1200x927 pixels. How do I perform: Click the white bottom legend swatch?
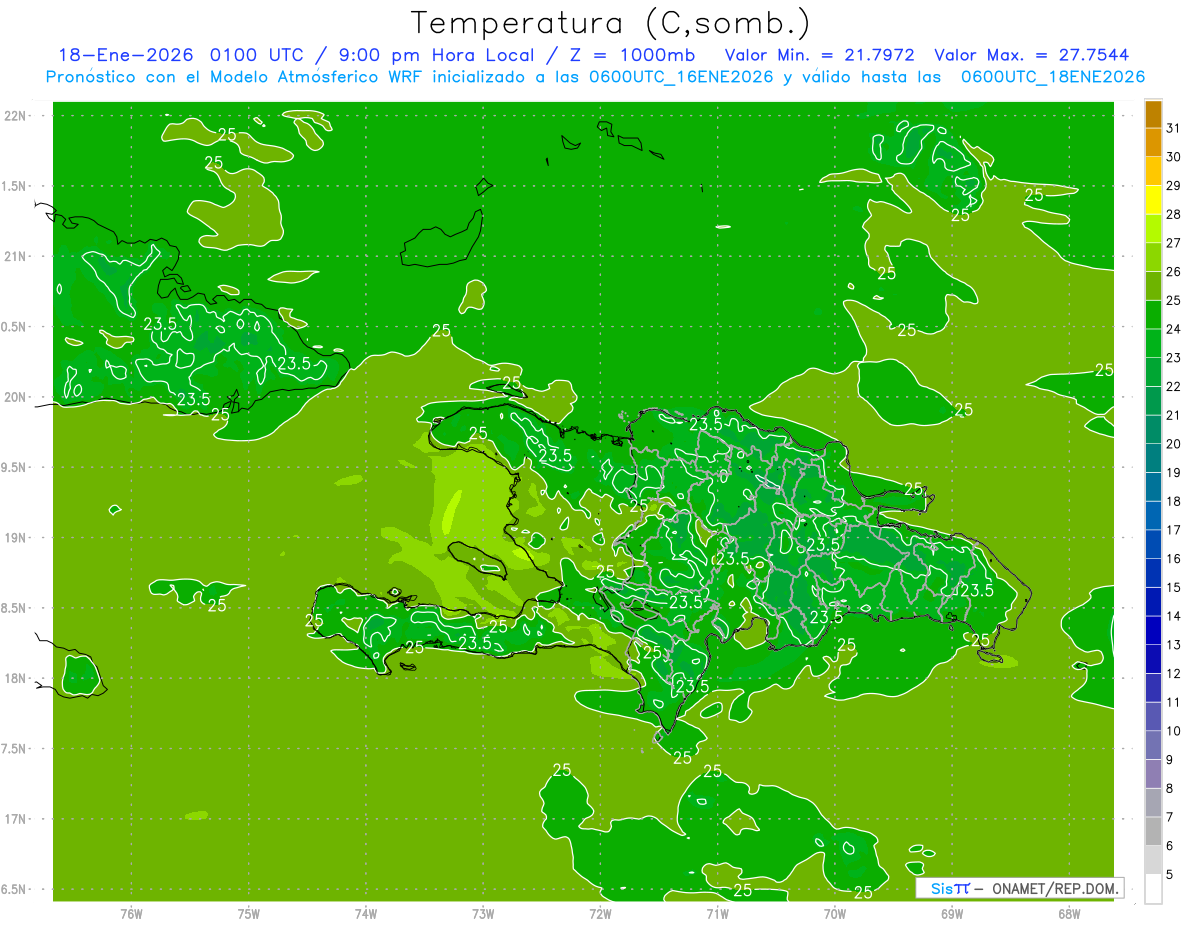tap(1153, 889)
